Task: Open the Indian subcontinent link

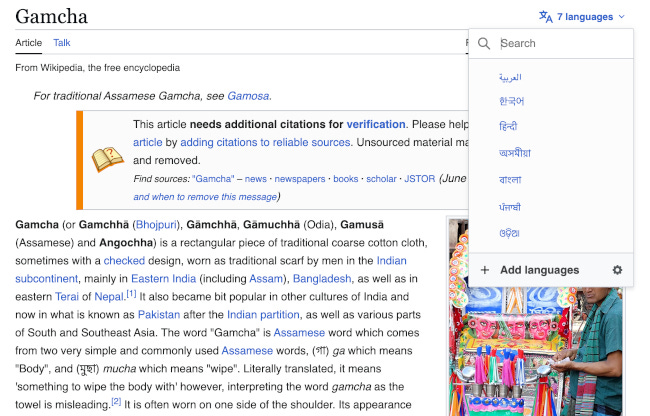Action: (391, 261)
